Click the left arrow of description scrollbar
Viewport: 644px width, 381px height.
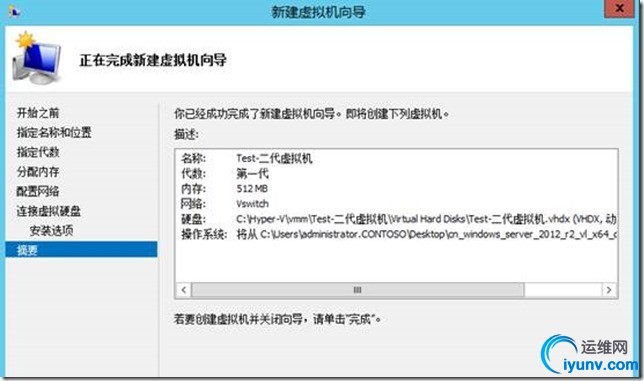(184, 290)
